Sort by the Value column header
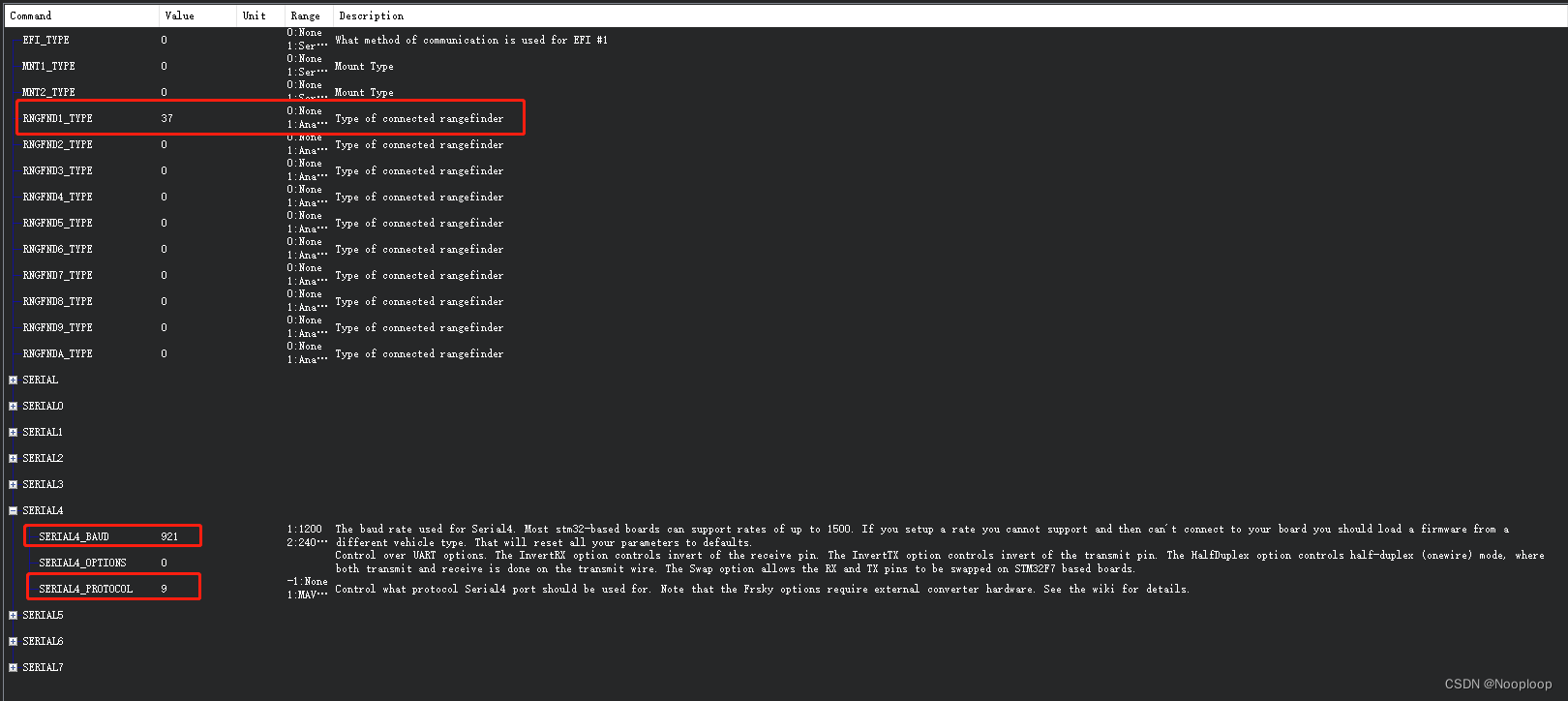 click(197, 15)
